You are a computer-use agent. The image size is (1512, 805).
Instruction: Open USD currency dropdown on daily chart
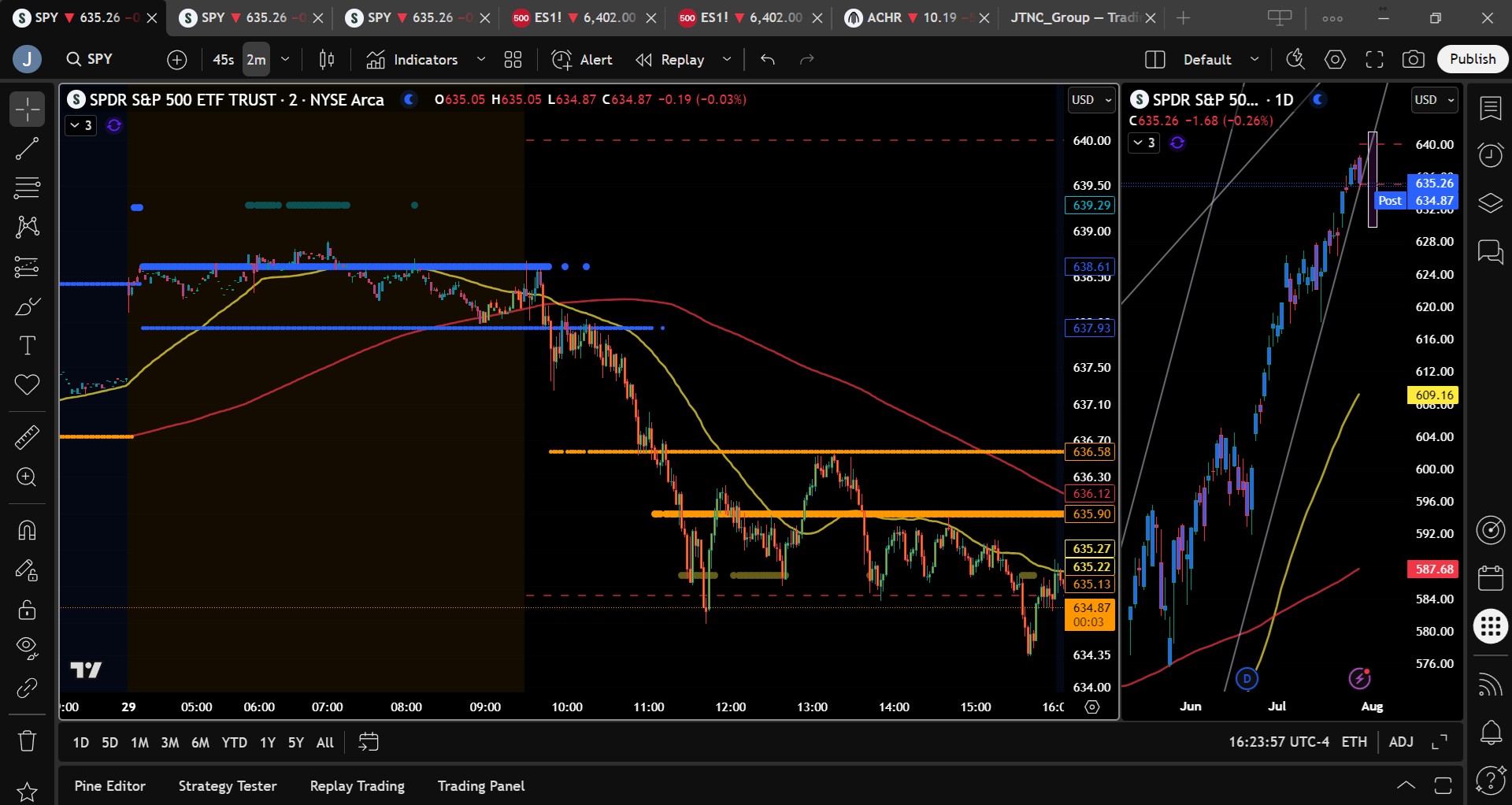(x=1434, y=100)
